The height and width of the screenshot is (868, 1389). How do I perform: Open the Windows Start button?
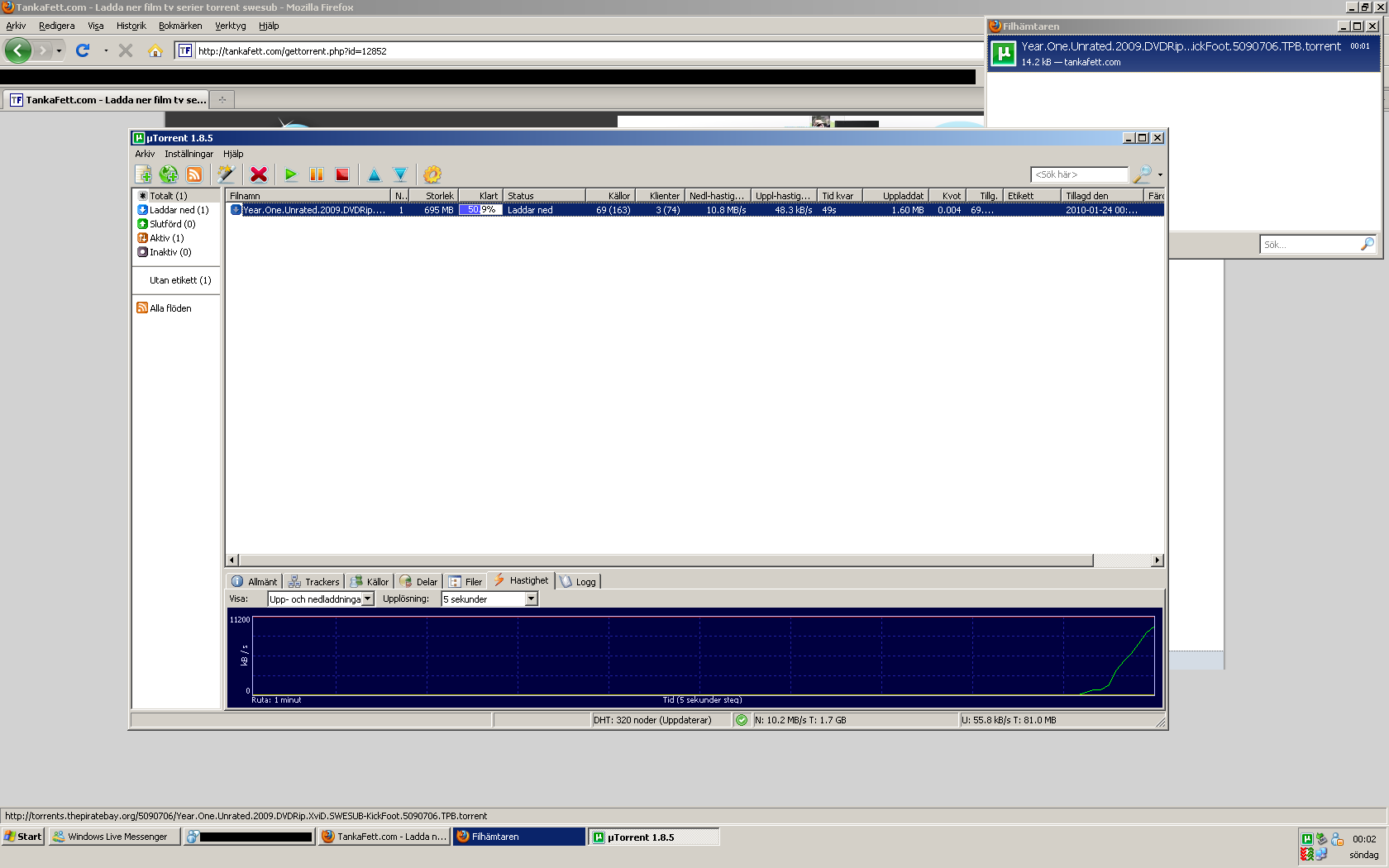coord(23,837)
